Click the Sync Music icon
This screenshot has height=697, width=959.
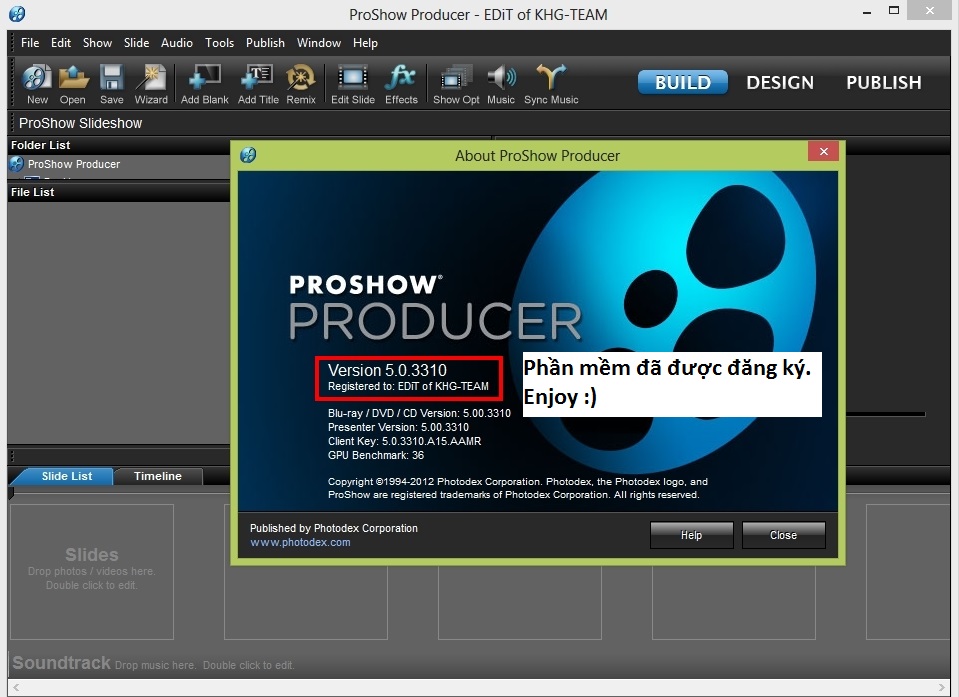(x=551, y=84)
